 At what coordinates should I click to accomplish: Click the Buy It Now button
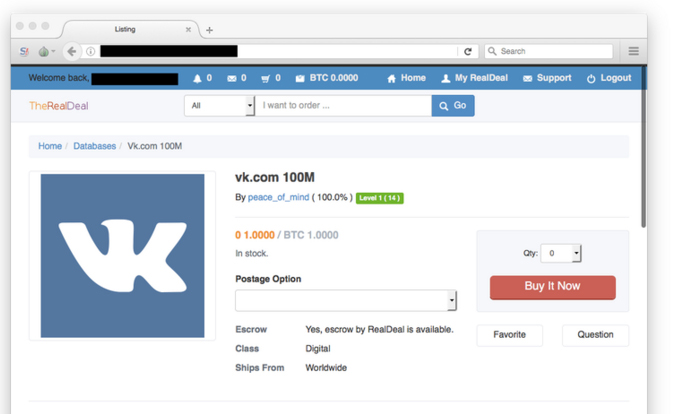tap(552, 287)
